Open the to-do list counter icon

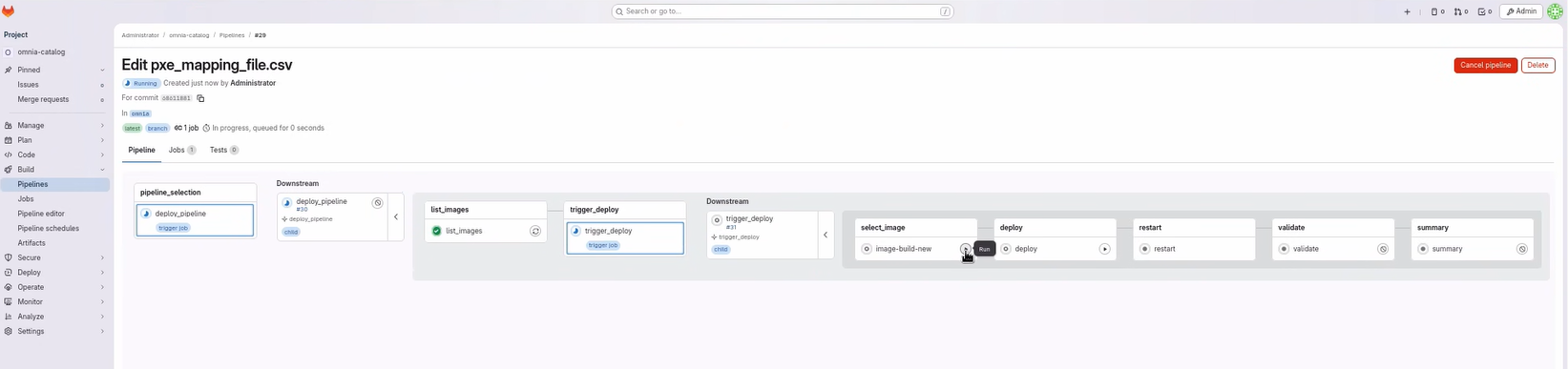point(1484,11)
